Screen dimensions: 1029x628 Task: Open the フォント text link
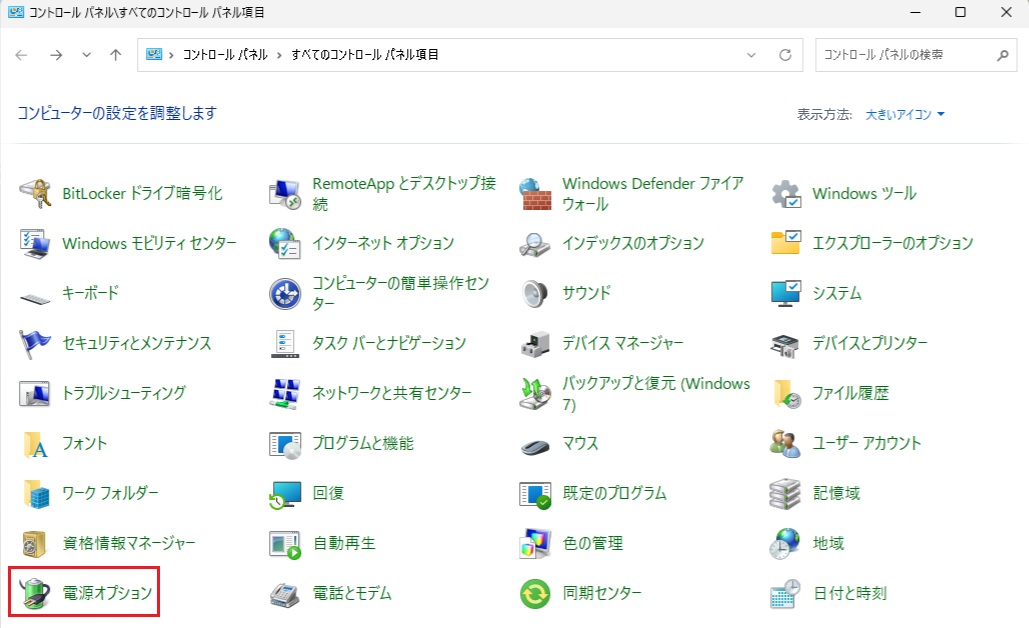tap(84, 444)
